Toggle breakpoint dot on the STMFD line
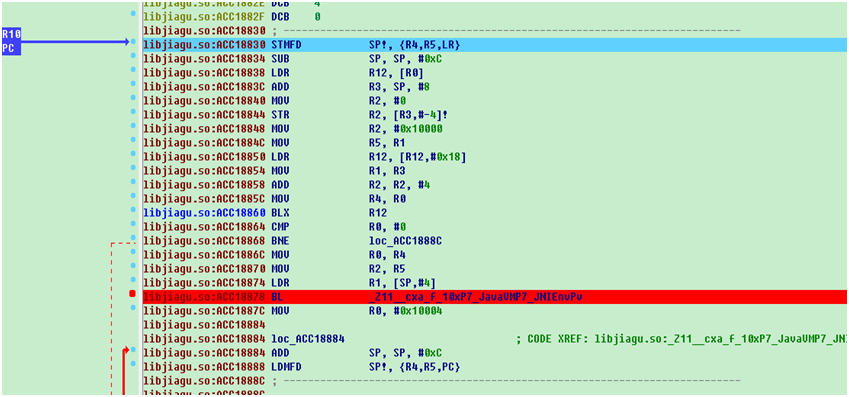The width and height of the screenshot is (849, 397). coord(133,41)
